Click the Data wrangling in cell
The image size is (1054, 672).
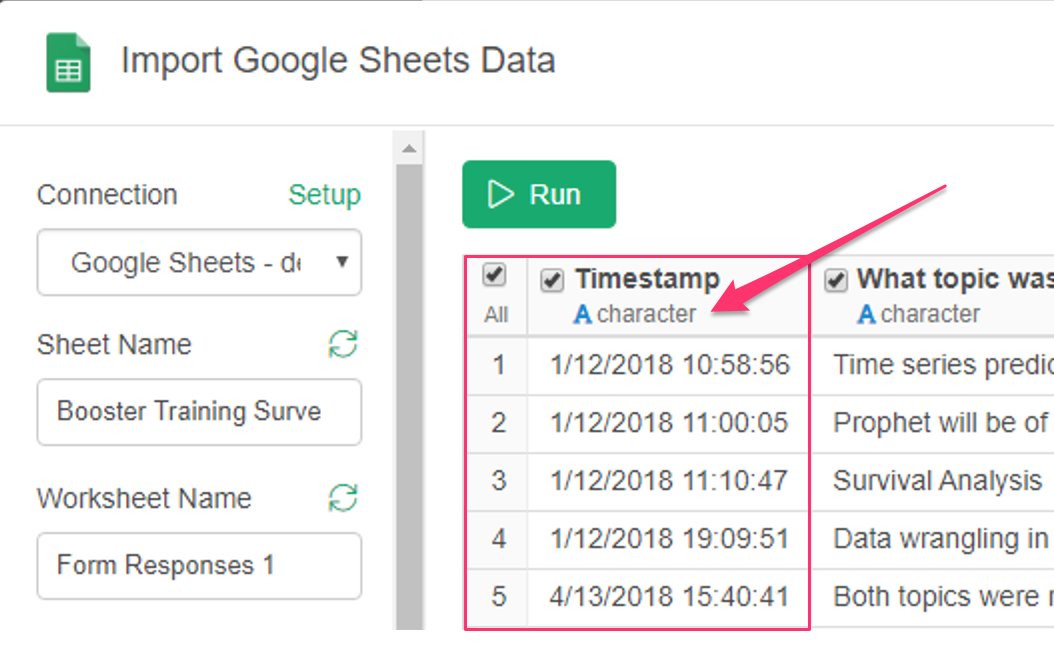tap(933, 538)
